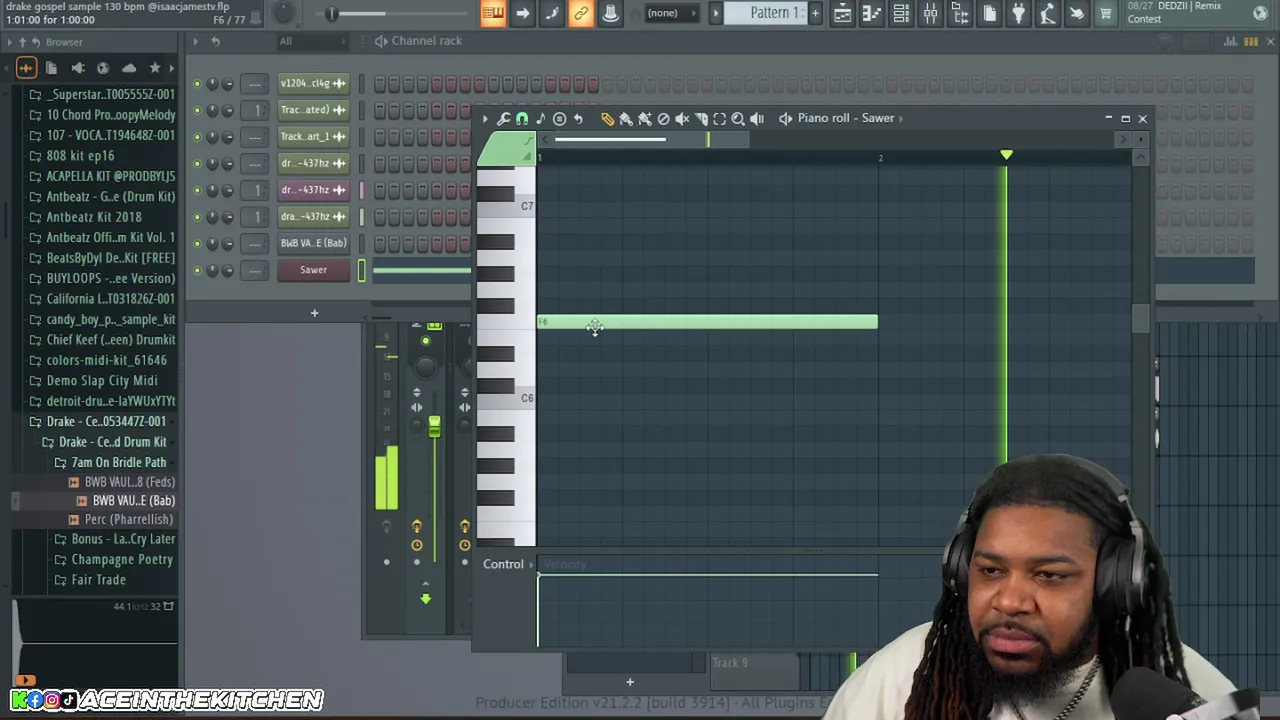The height and width of the screenshot is (720, 1280).
Task: Open the mixer view icon in top toolbar
Action: click(930, 13)
